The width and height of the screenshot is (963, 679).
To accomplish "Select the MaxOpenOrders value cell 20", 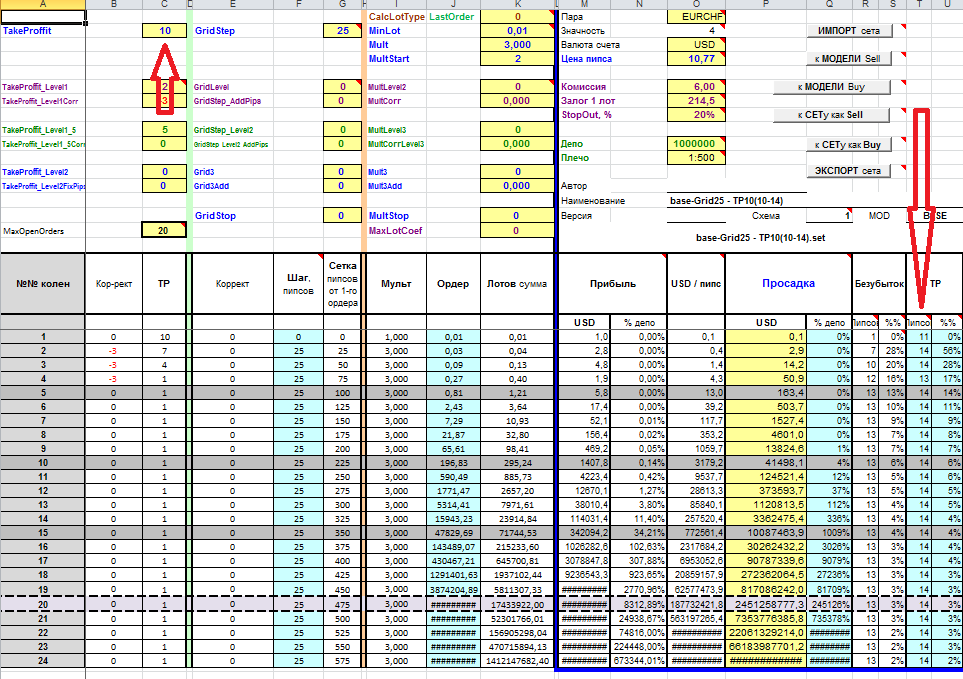I will tap(164, 230).
